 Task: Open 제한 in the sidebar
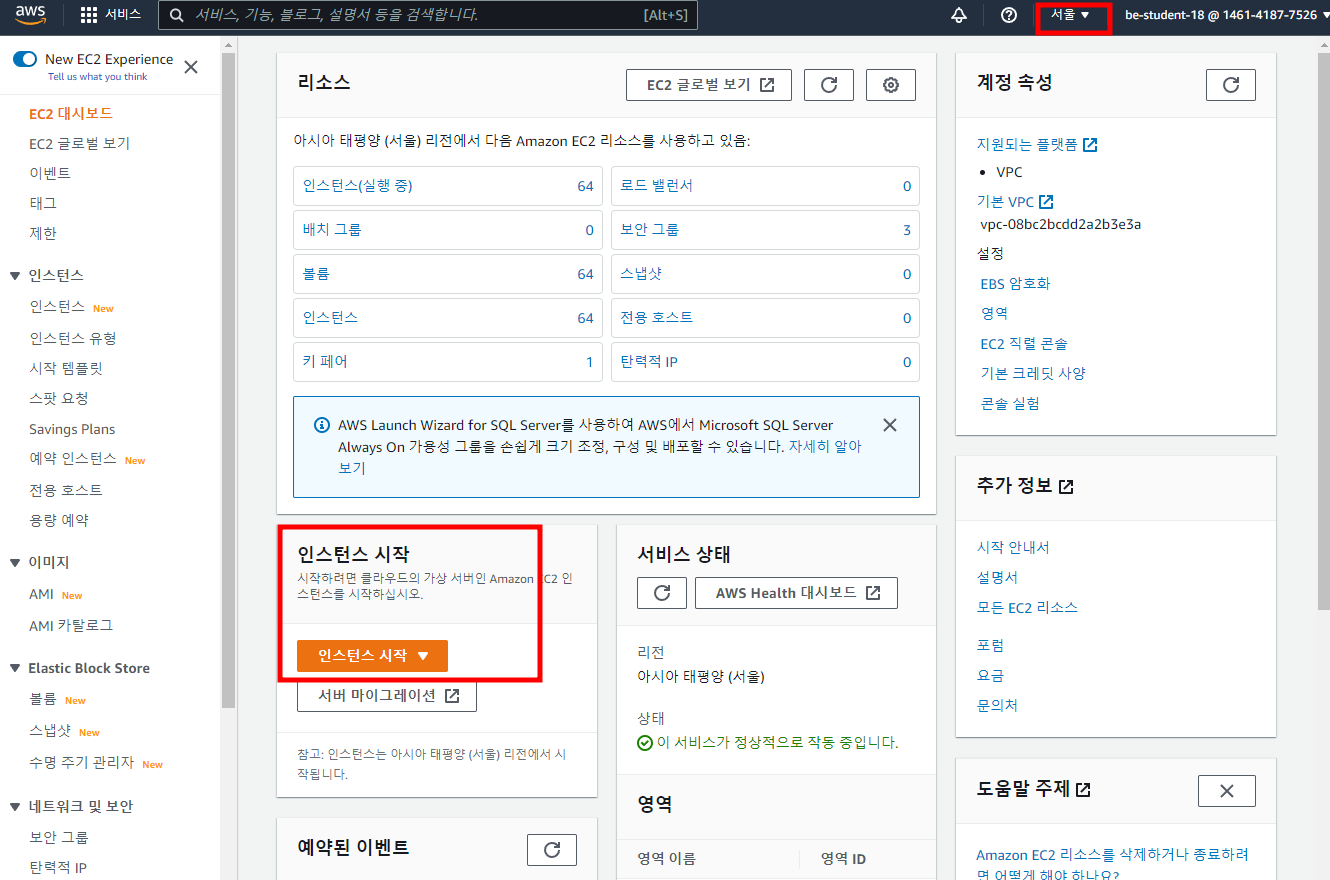43,233
